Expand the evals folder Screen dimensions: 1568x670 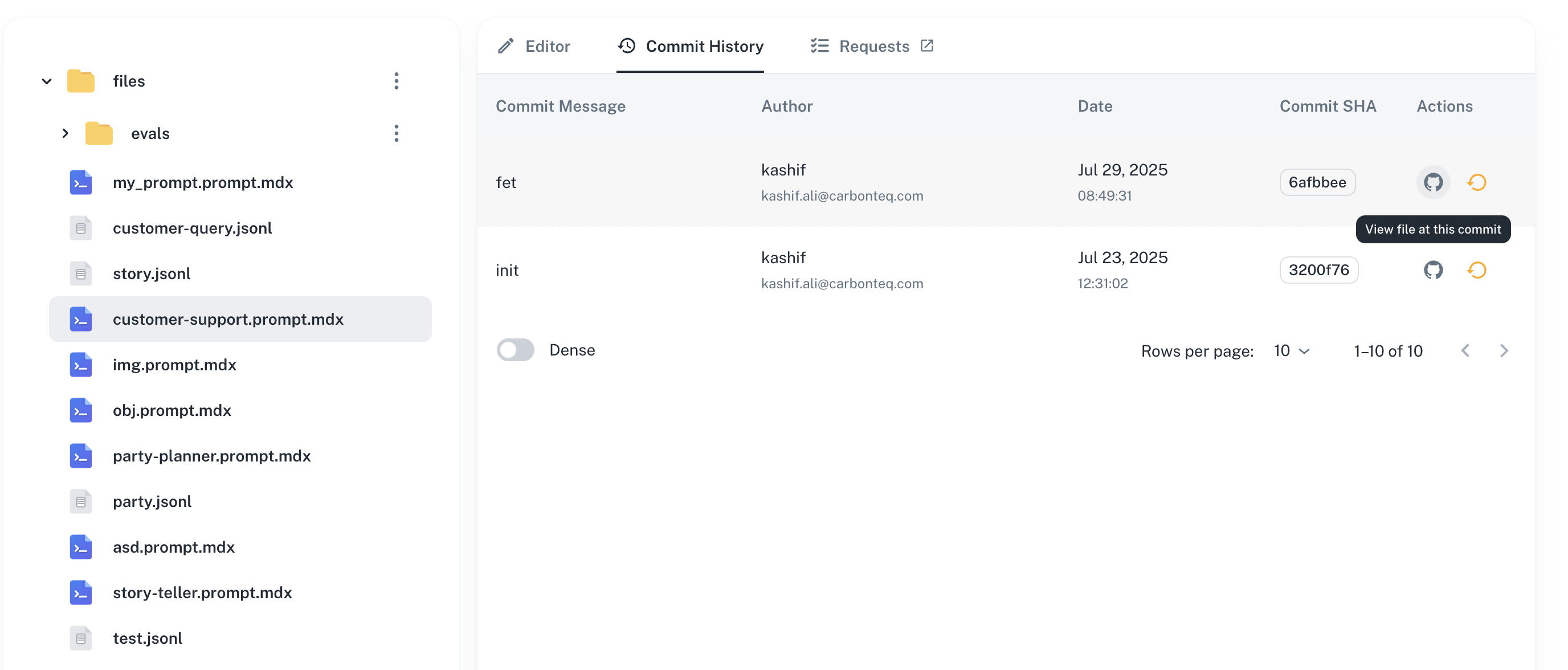[x=66, y=133]
